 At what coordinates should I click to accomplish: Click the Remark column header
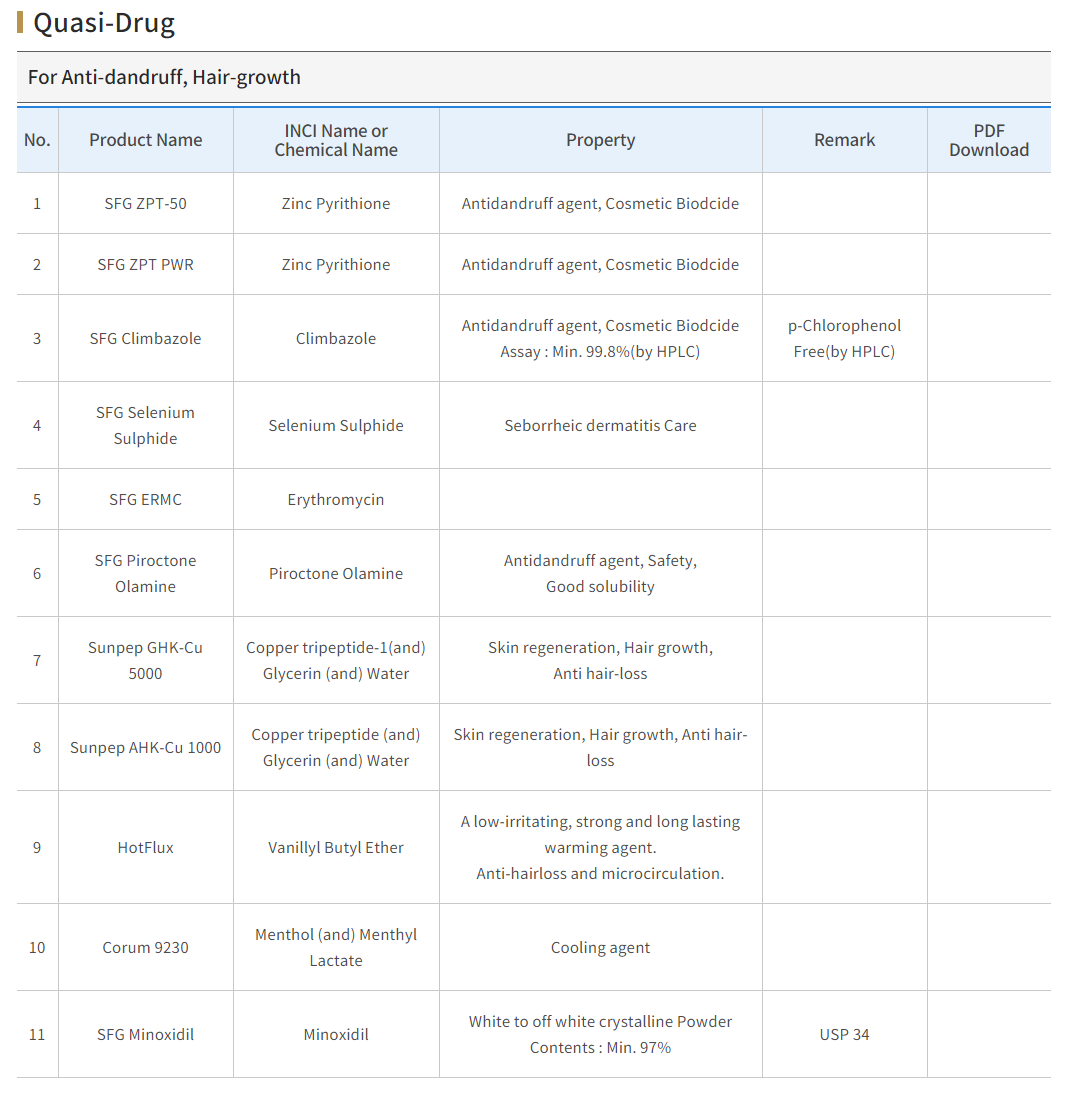click(x=844, y=140)
